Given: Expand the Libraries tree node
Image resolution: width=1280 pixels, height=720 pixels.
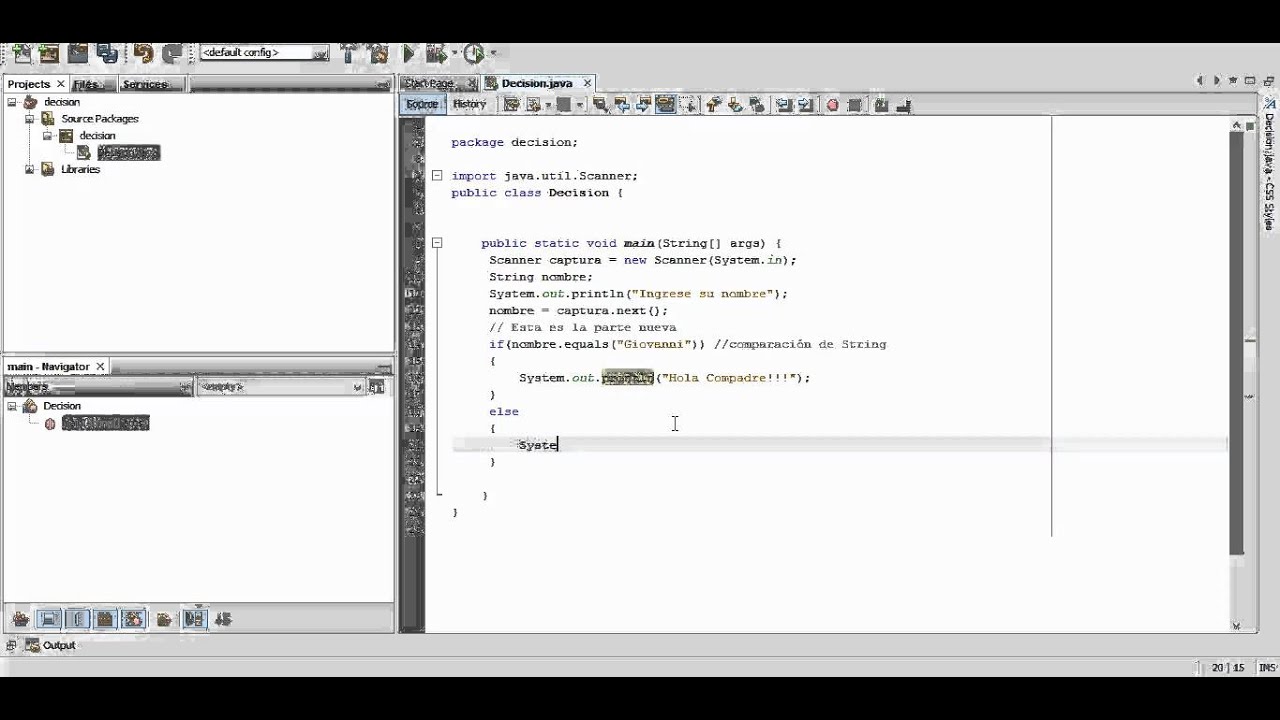Looking at the screenshot, I should click(30, 170).
